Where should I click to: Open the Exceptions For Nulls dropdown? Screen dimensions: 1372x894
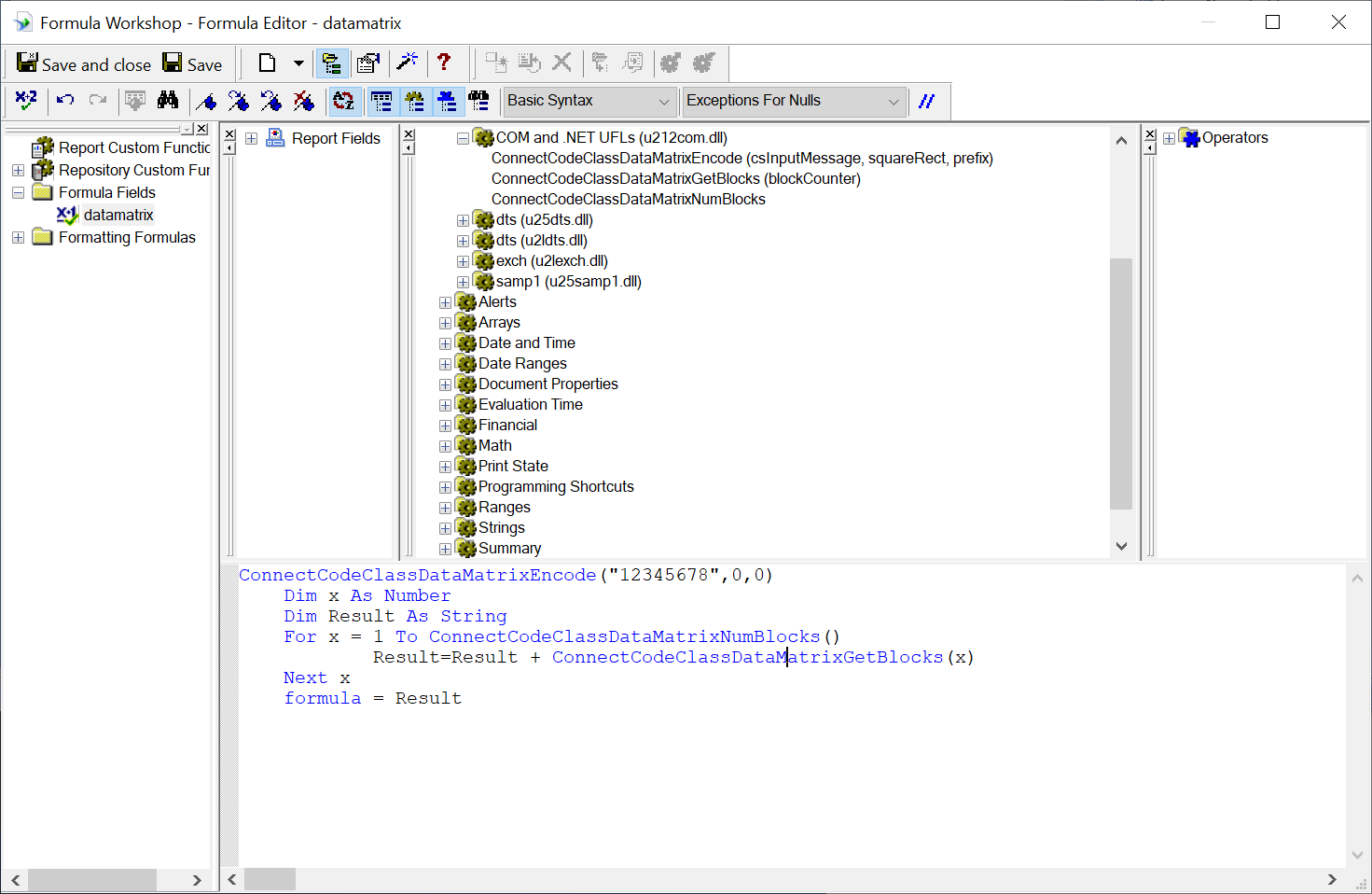[795, 101]
